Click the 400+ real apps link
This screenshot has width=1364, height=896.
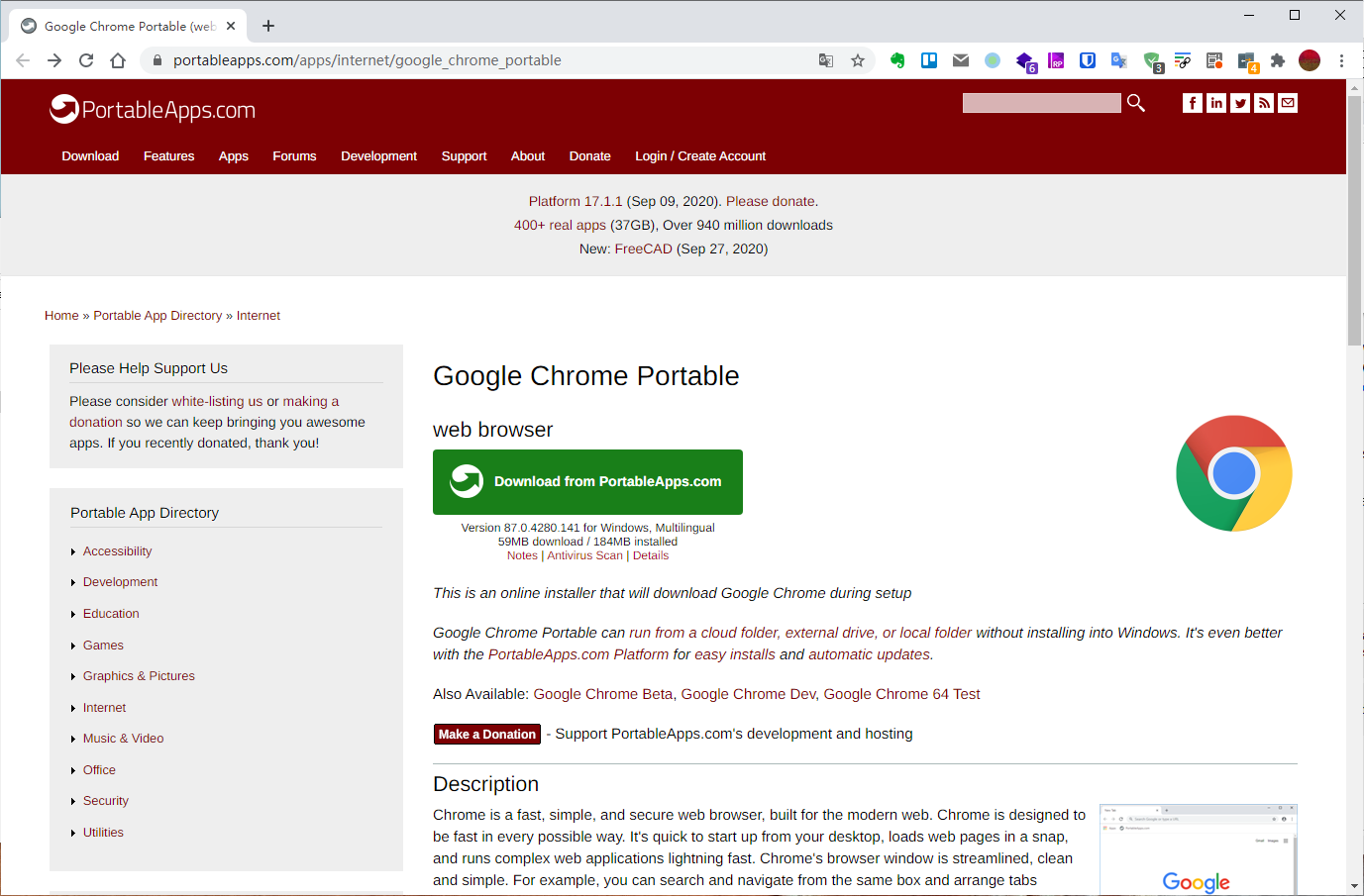(560, 225)
